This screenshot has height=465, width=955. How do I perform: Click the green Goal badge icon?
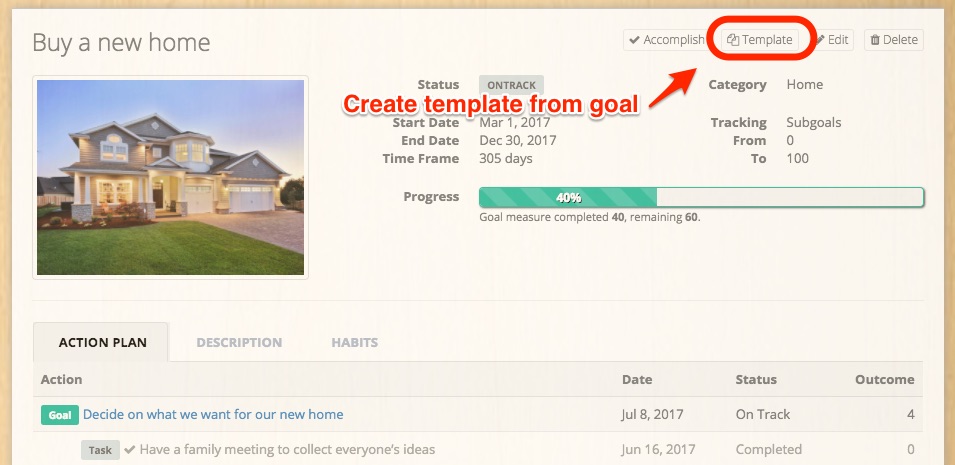pyautogui.click(x=60, y=415)
